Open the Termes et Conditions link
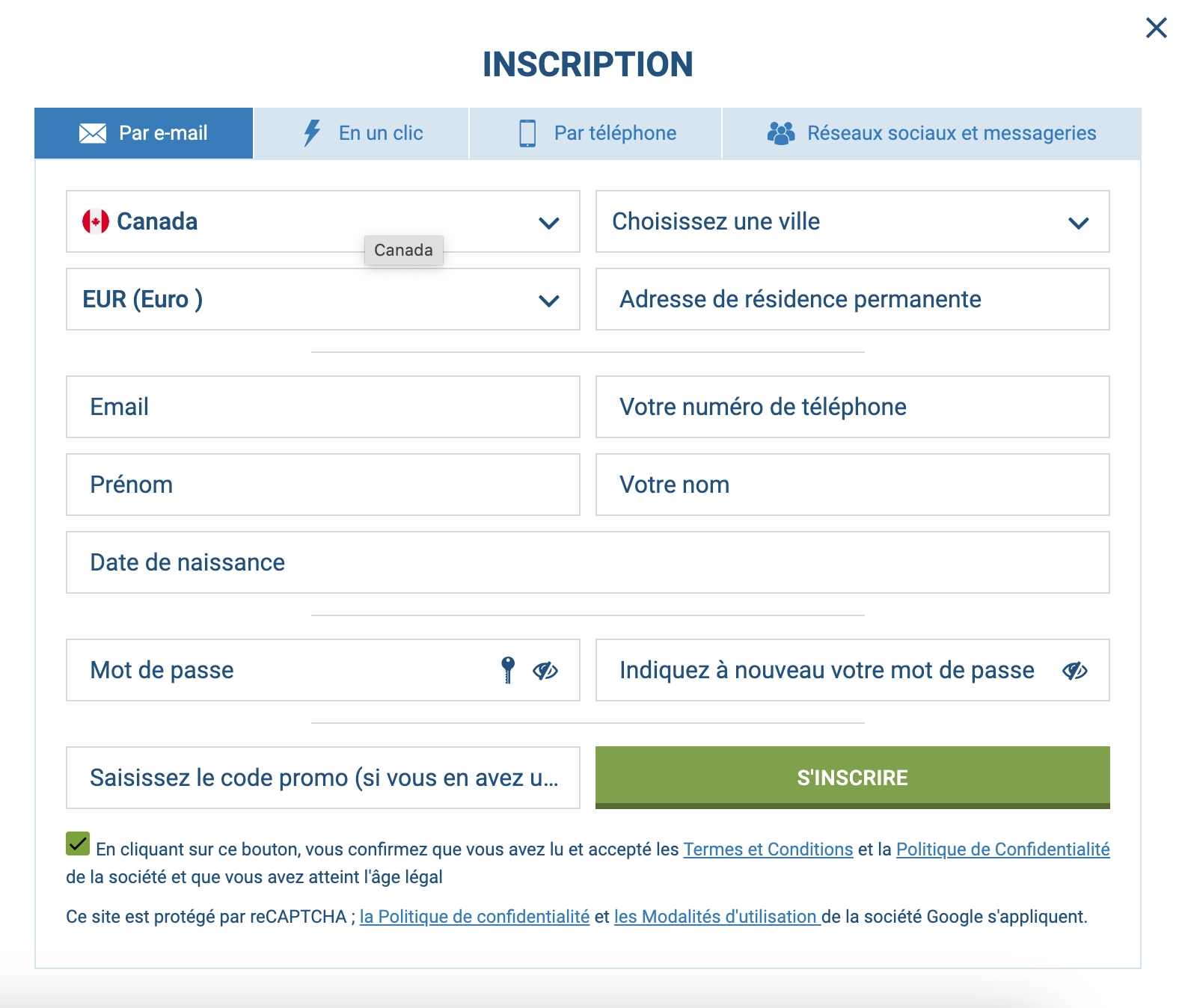Image resolution: width=1182 pixels, height=1008 pixels. [768, 849]
